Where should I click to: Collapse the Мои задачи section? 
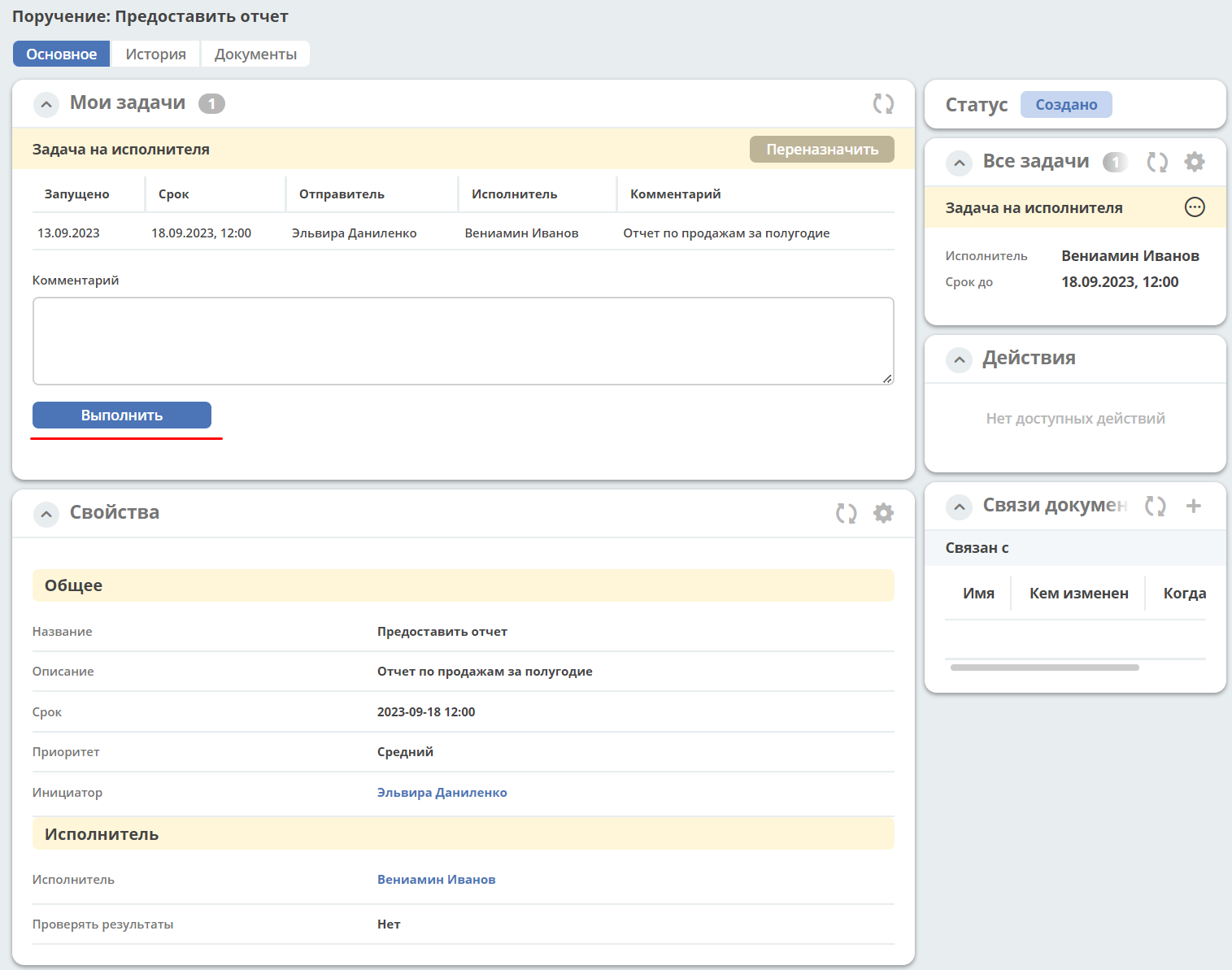coord(46,105)
